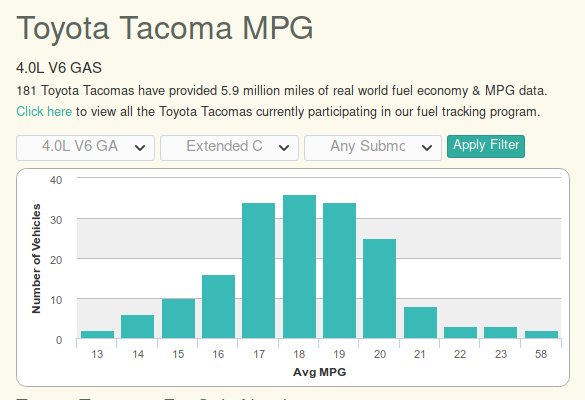
Task: Open the 4.0L V6 GAS engine dropdown
Action: tap(85, 148)
